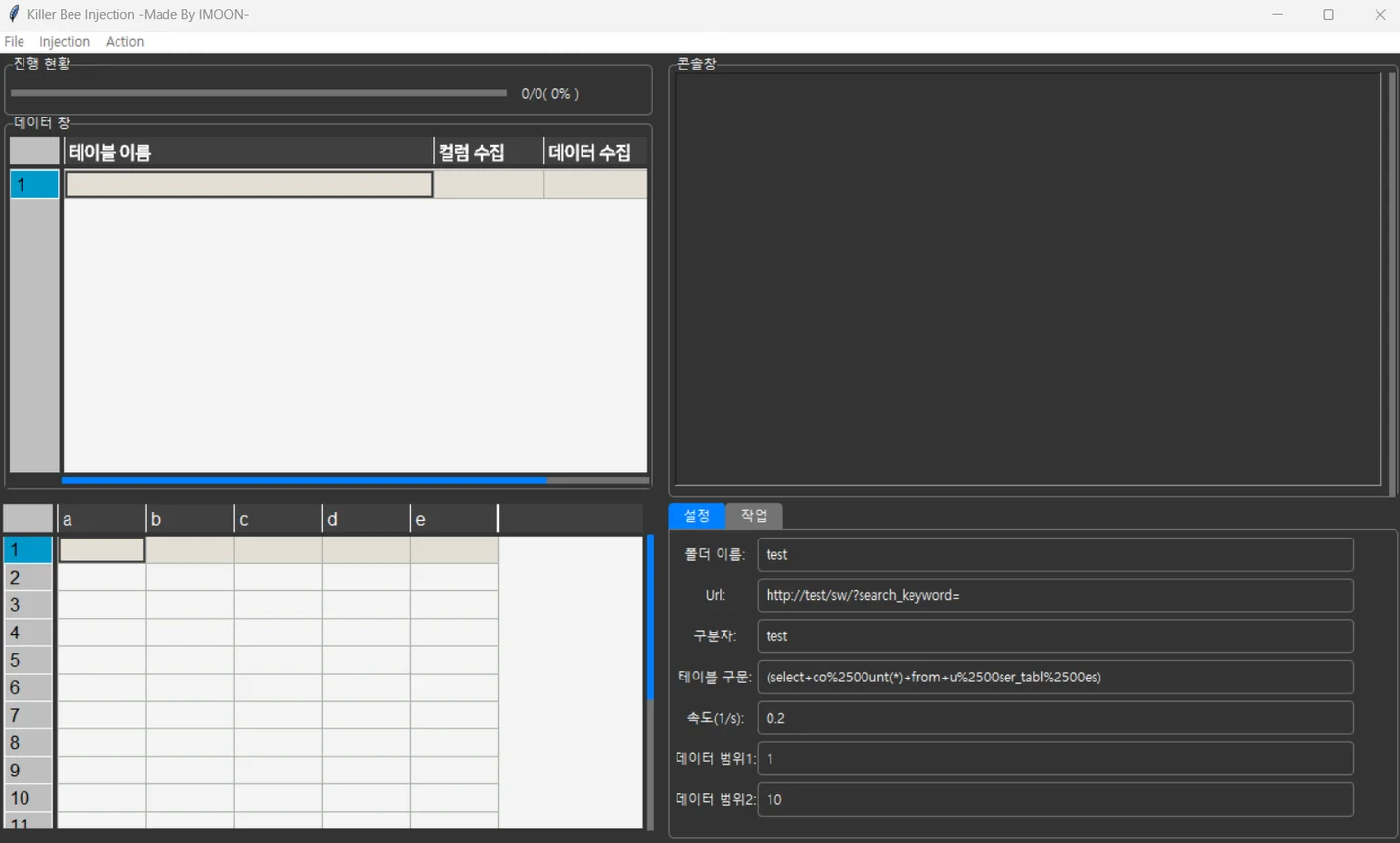Image resolution: width=1400 pixels, height=843 pixels.
Task: Select column header c in lower grid
Action: click(x=278, y=519)
